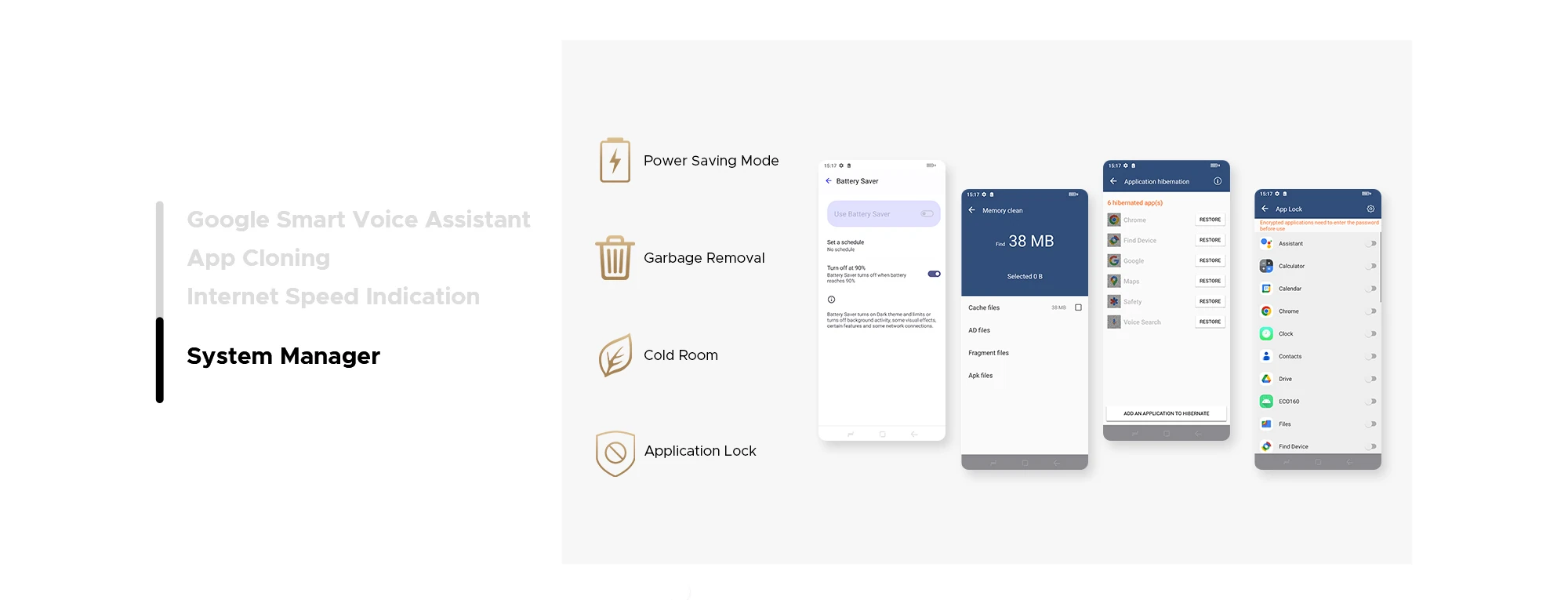Viewport: 1568px width, 600px height.
Task: Click the Power Saving Mode battery icon
Action: tap(615, 161)
